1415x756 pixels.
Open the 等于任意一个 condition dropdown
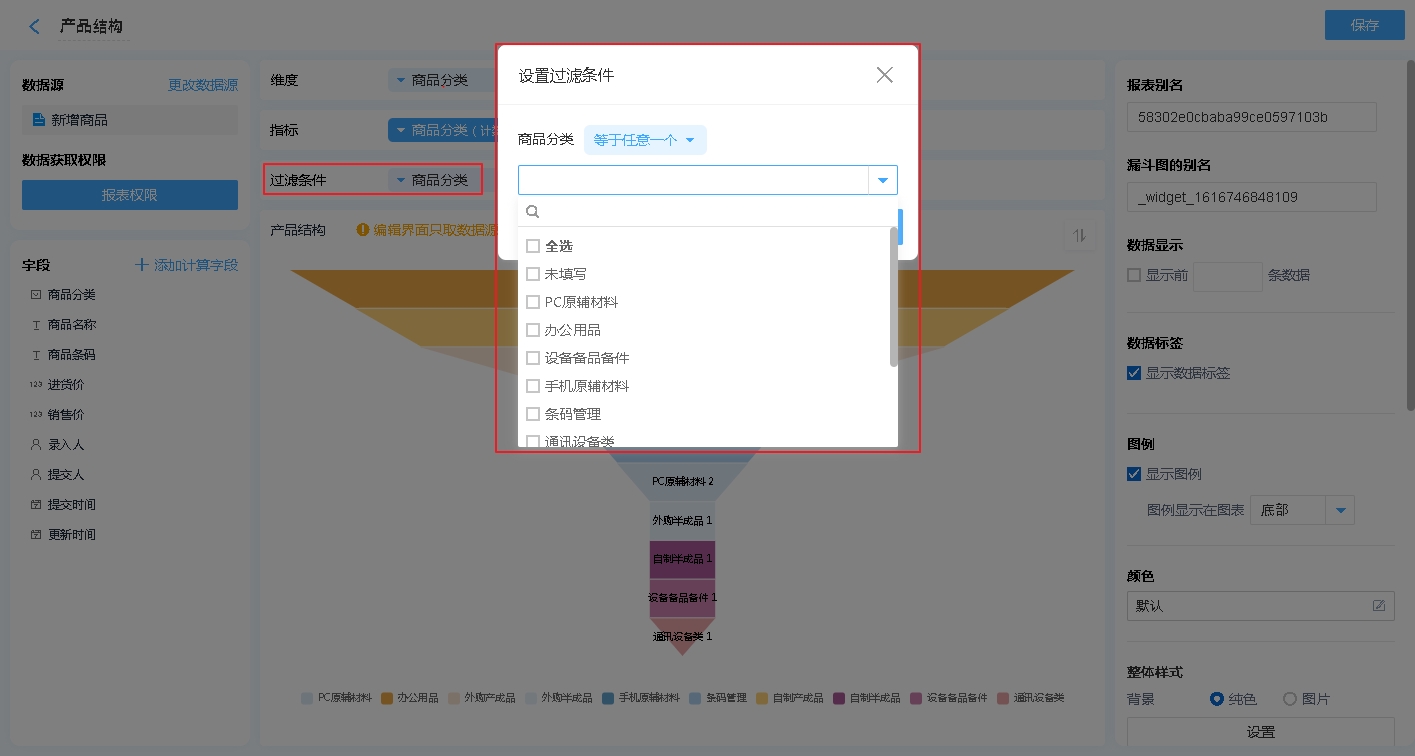(x=645, y=140)
